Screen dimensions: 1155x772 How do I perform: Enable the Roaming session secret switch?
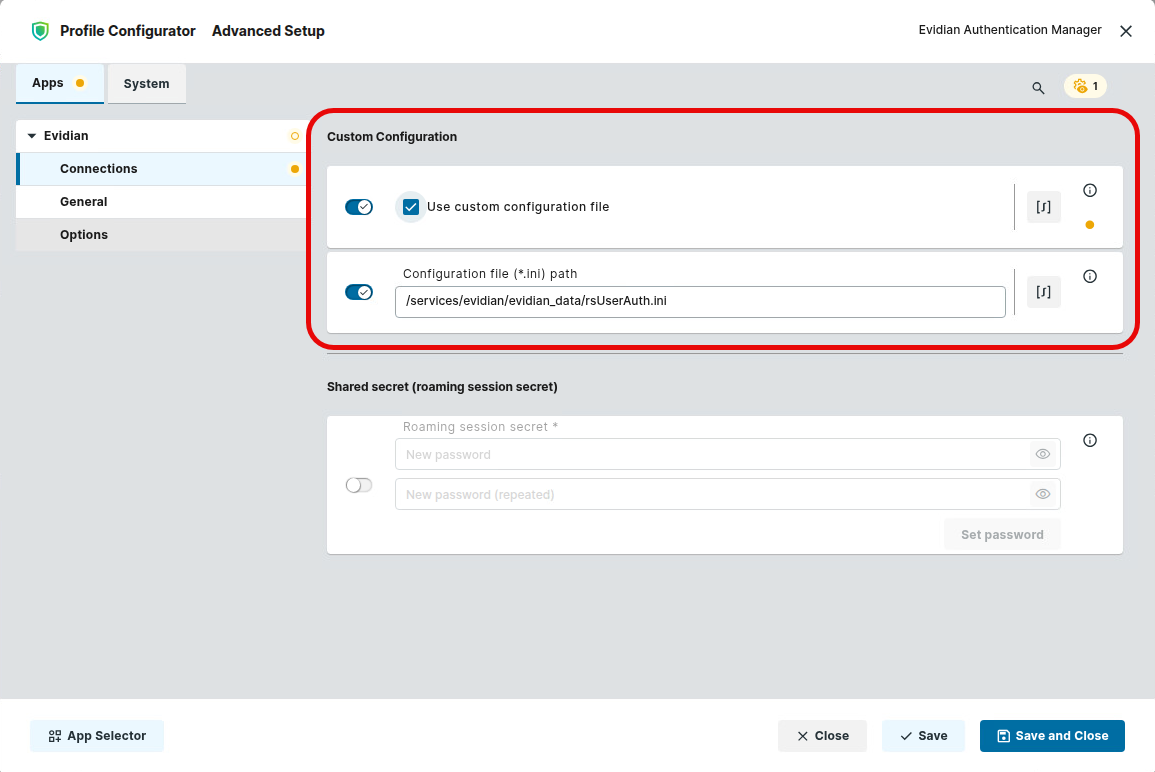click(x=359, y=485)
